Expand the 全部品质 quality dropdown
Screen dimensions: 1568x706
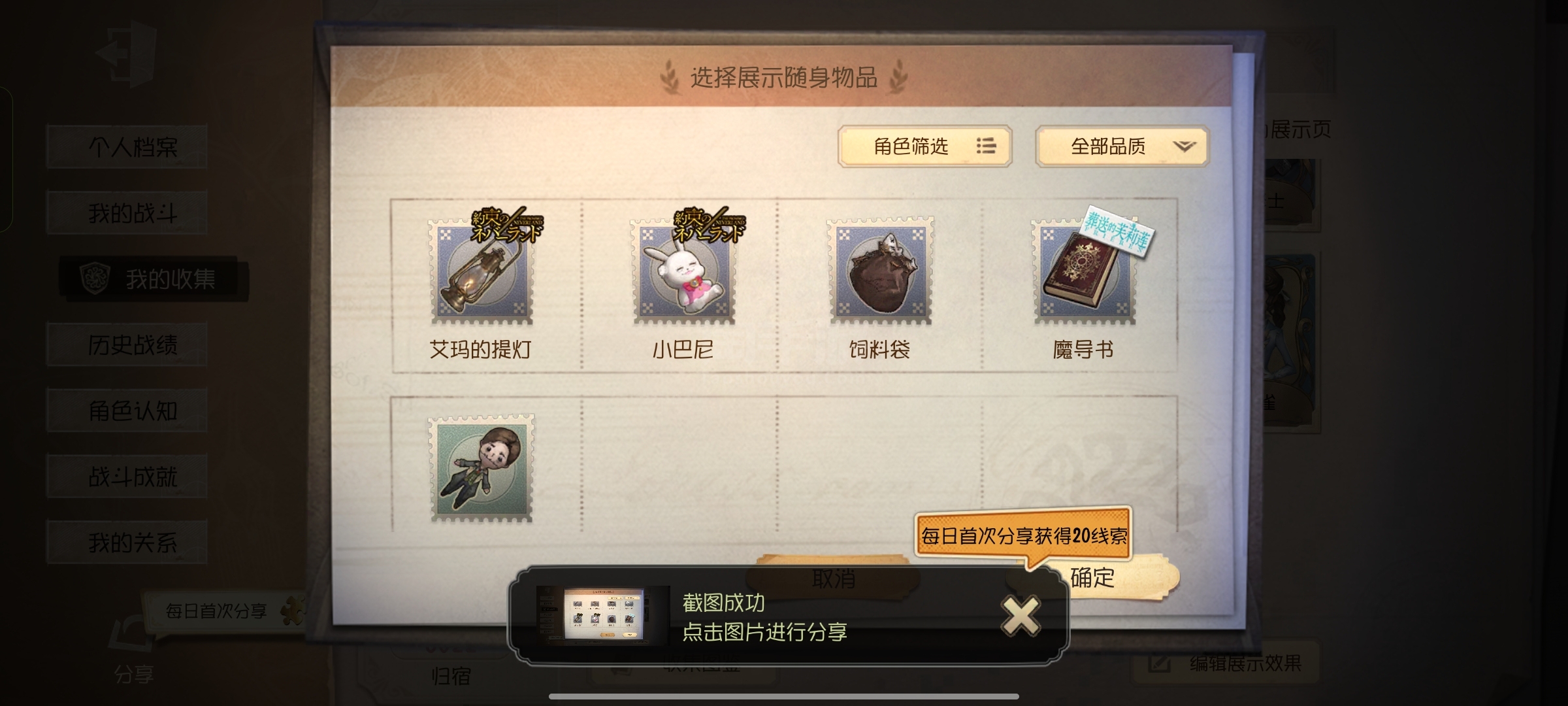click(1122, 146)
